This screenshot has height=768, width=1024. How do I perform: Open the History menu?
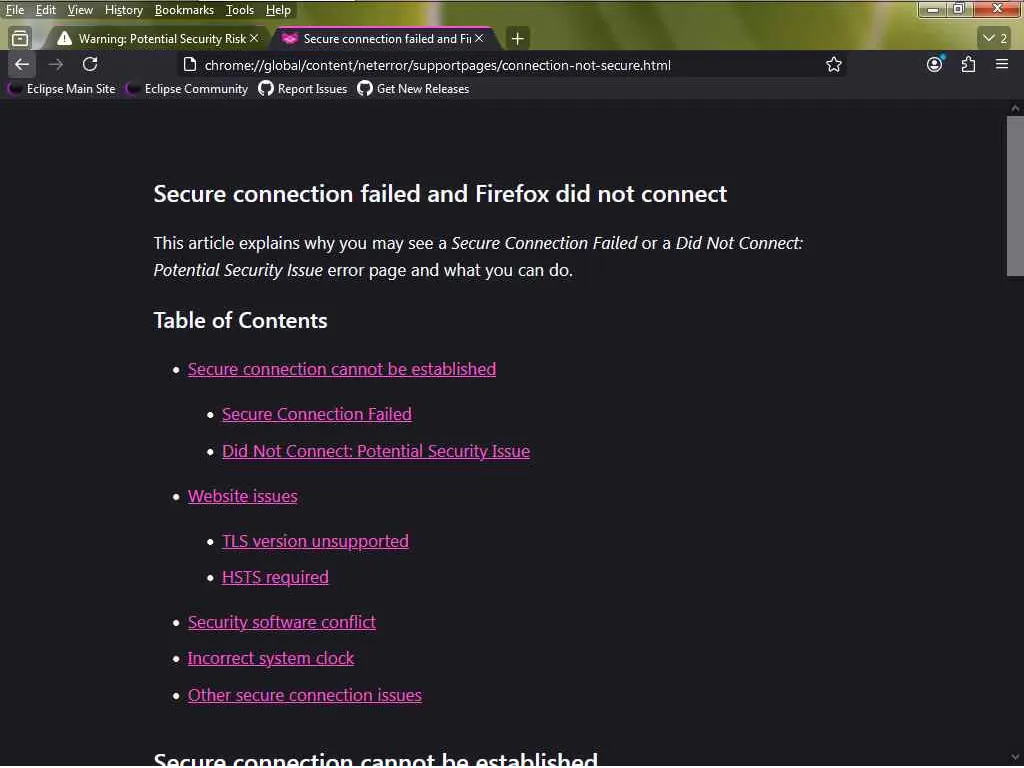click(x=123, y=10)
